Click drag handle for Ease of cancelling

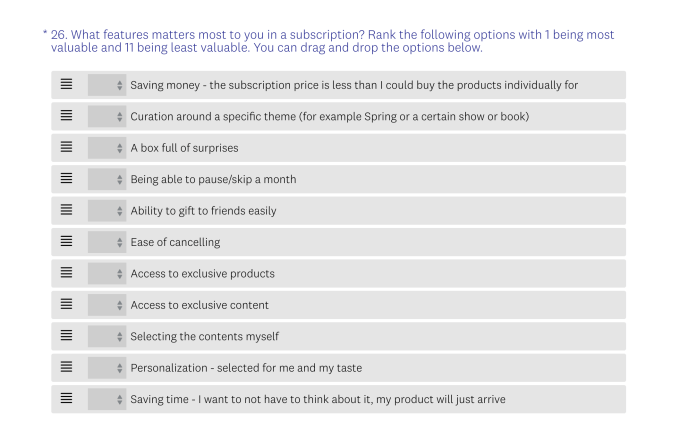66,242
